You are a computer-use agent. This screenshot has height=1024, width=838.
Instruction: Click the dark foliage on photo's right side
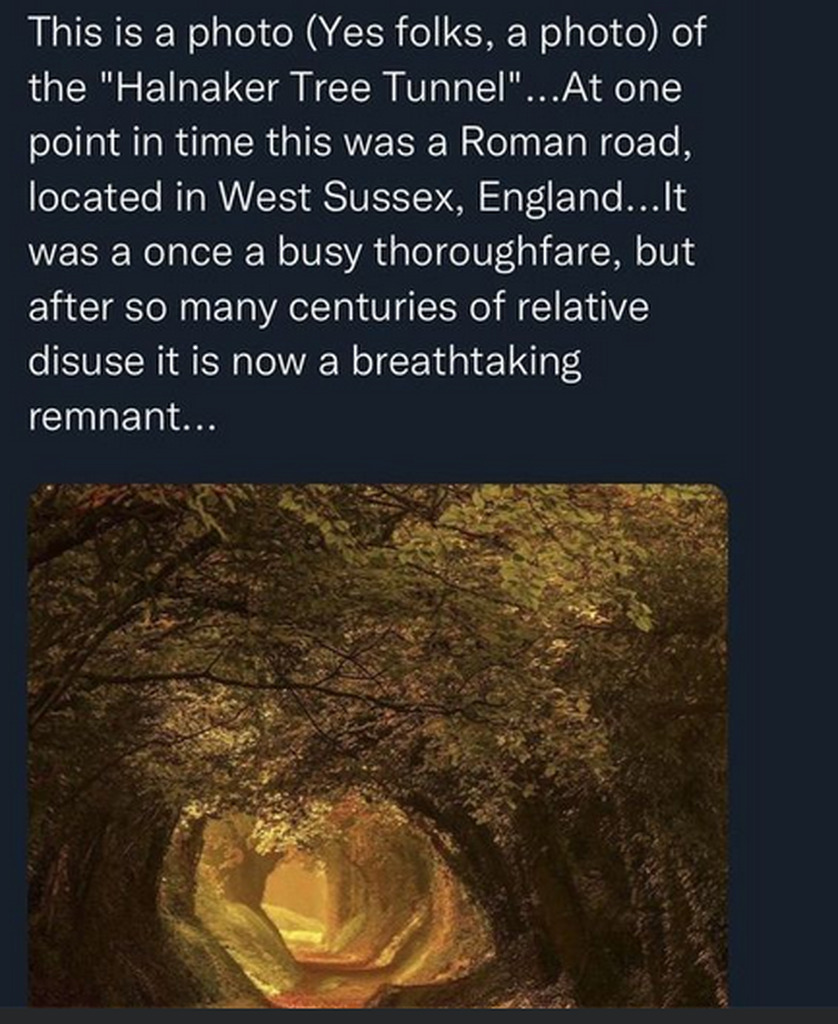tap(640, 816)
